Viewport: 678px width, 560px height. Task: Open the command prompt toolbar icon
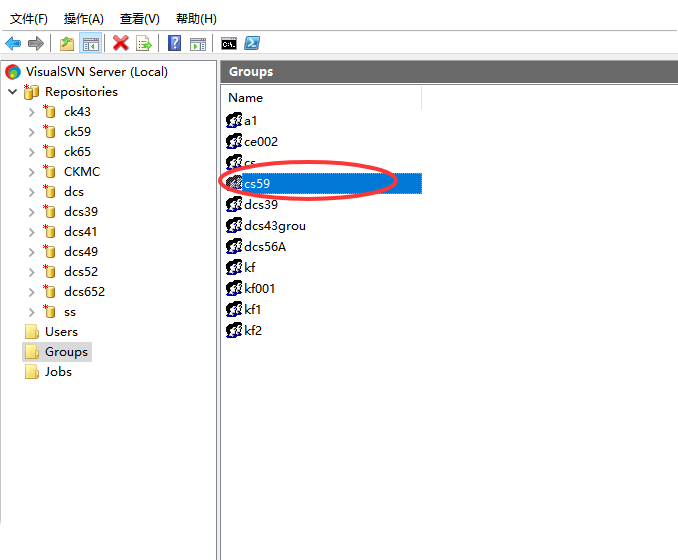coord(229,44)
